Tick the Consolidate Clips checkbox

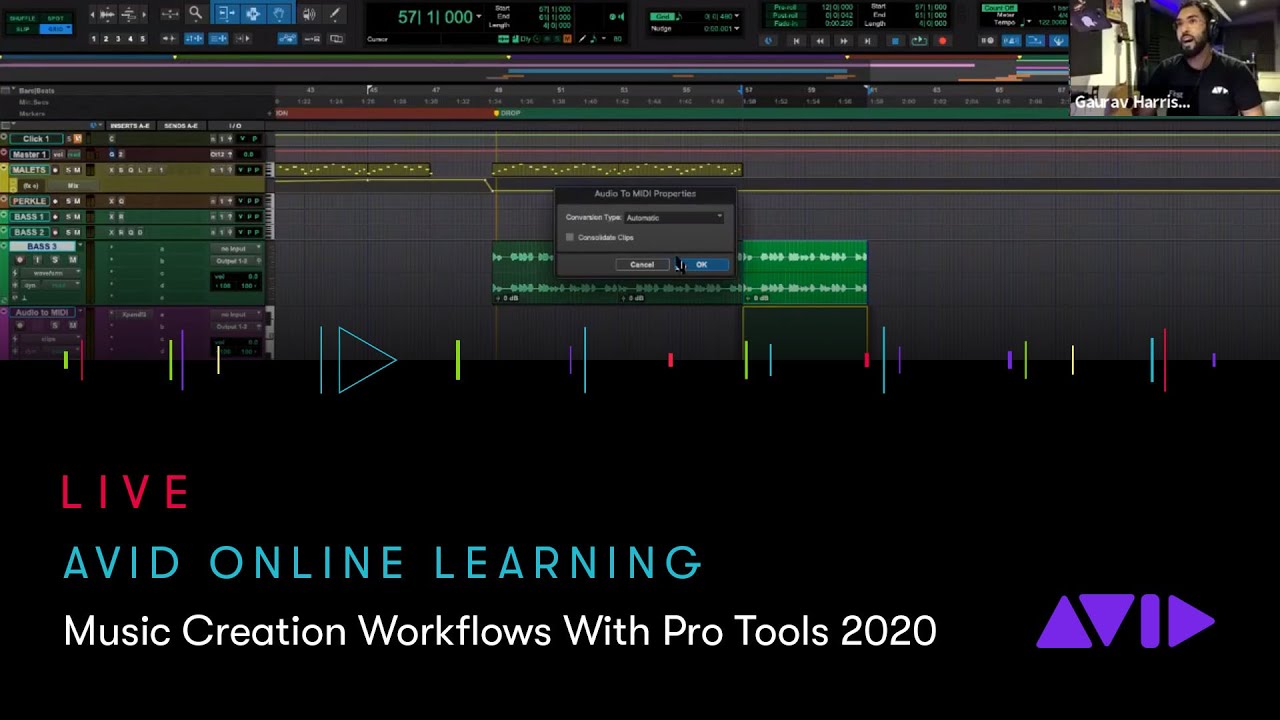click(x=570, y=237)
